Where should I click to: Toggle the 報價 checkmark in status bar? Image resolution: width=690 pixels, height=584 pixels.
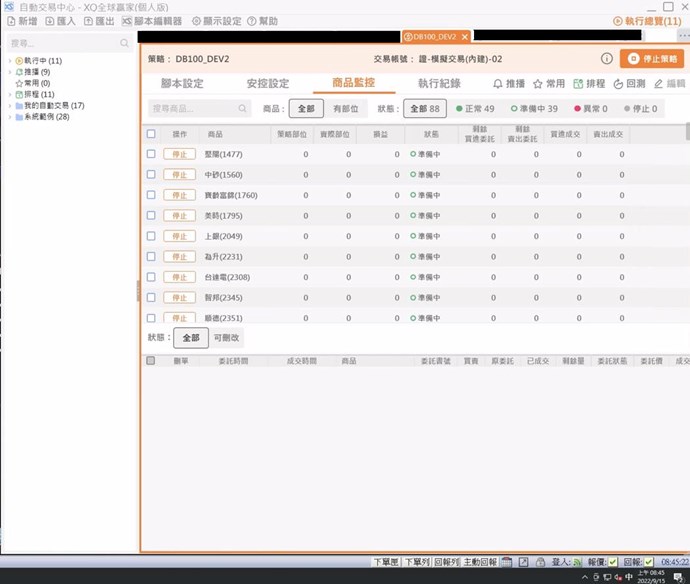pyautogui.click(x=613, y=562)
